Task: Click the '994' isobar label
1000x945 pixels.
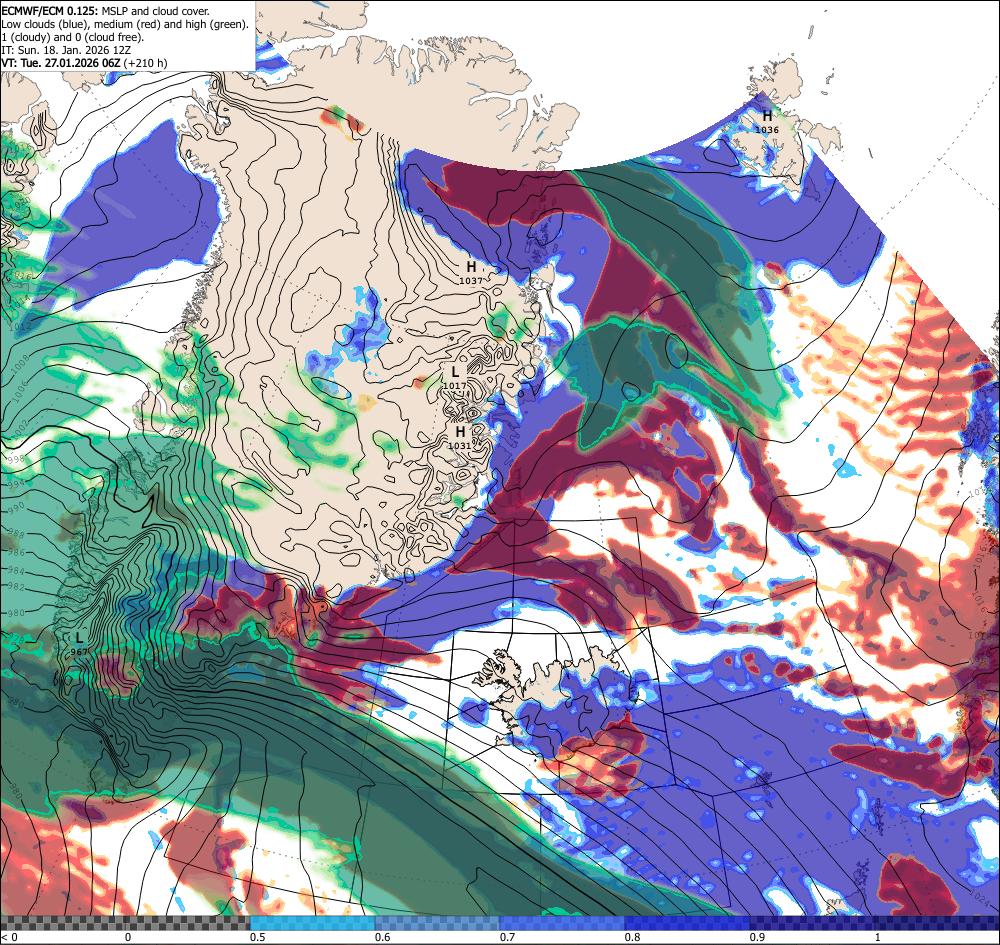Action: 16,484
